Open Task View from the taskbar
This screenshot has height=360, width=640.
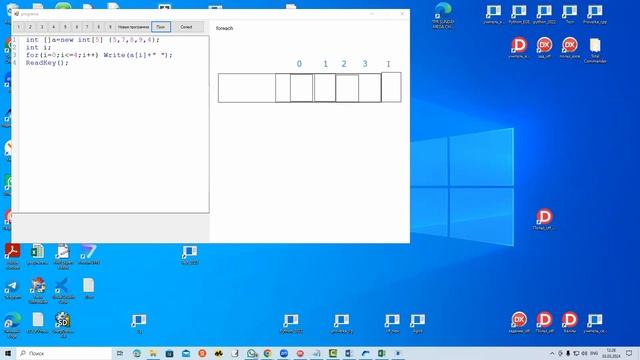tap(120, 353)
